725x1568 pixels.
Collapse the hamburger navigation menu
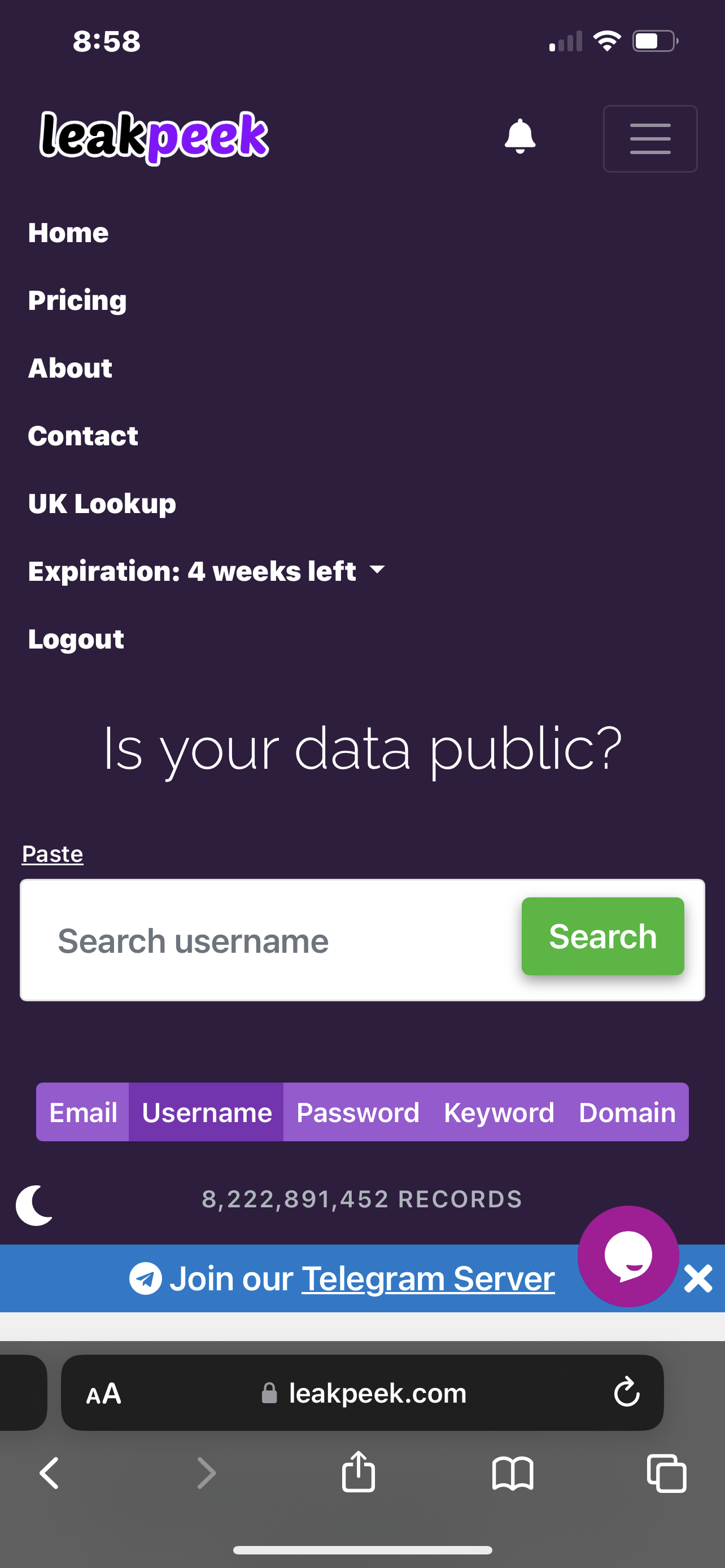649,139
